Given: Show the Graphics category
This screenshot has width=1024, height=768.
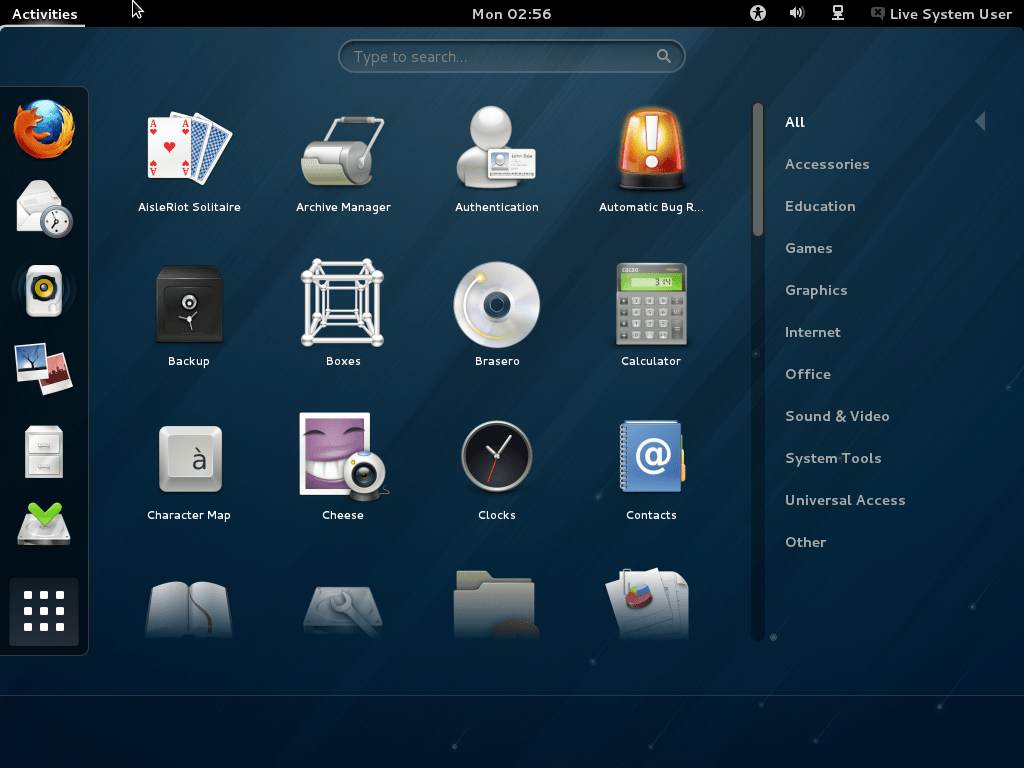Looking at the screenshot, I should pyautogui.click(x=816, y=290).
